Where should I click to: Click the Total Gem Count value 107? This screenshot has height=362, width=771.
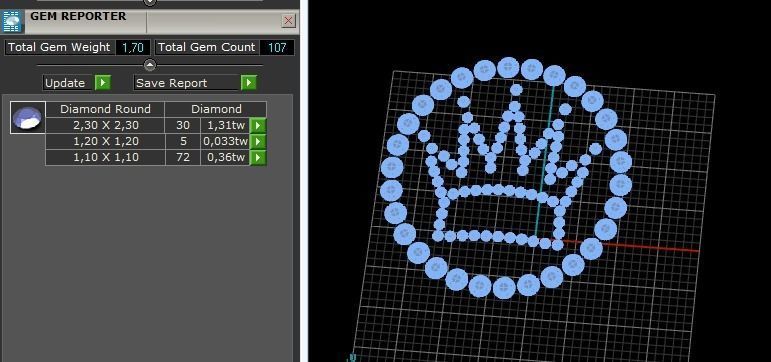click(x=277, y=48)
